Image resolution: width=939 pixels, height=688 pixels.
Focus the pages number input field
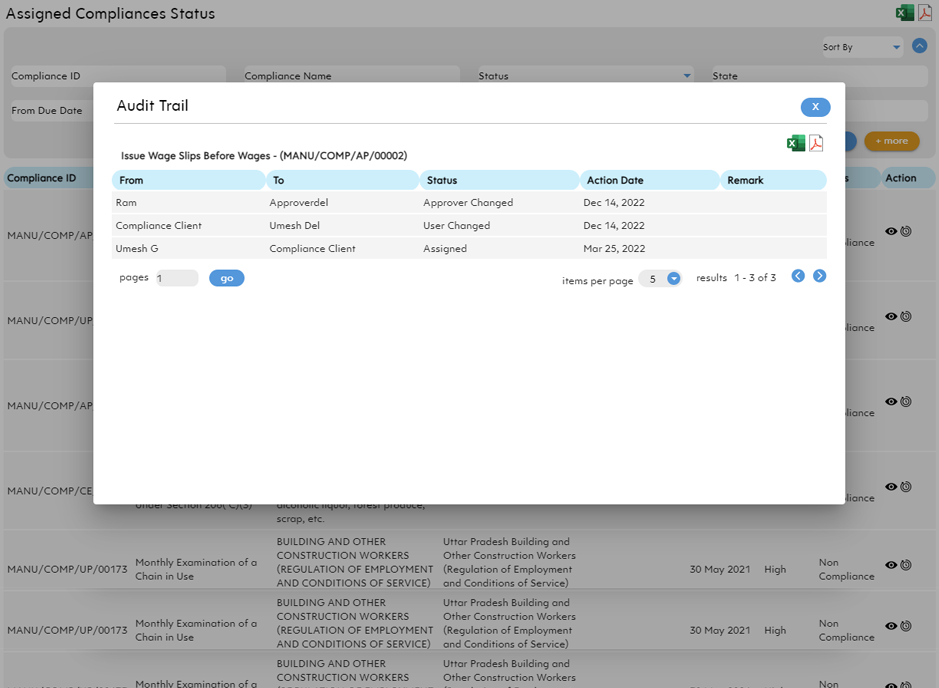[x=177, y=278]
